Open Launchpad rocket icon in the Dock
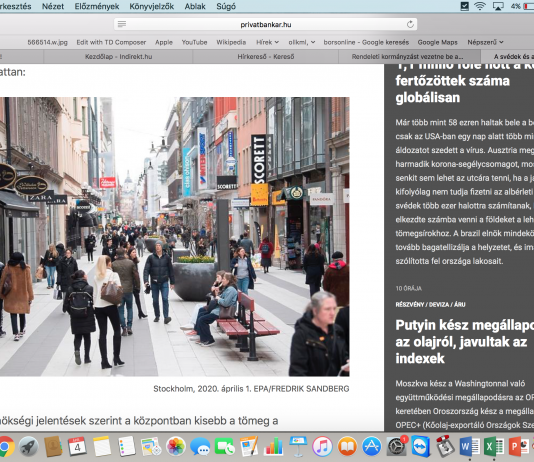 coord(29,446)
